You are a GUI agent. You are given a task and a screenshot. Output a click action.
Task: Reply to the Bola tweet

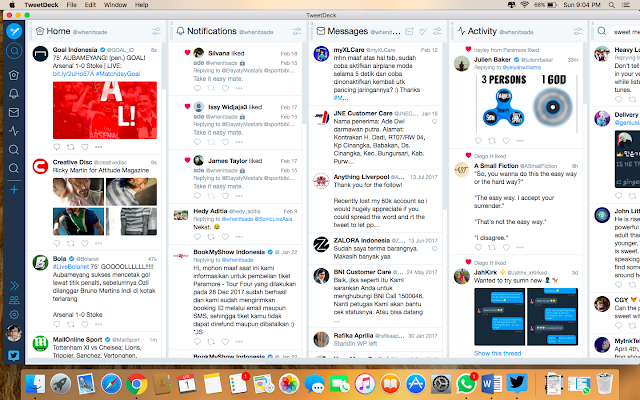pos(57,324)
